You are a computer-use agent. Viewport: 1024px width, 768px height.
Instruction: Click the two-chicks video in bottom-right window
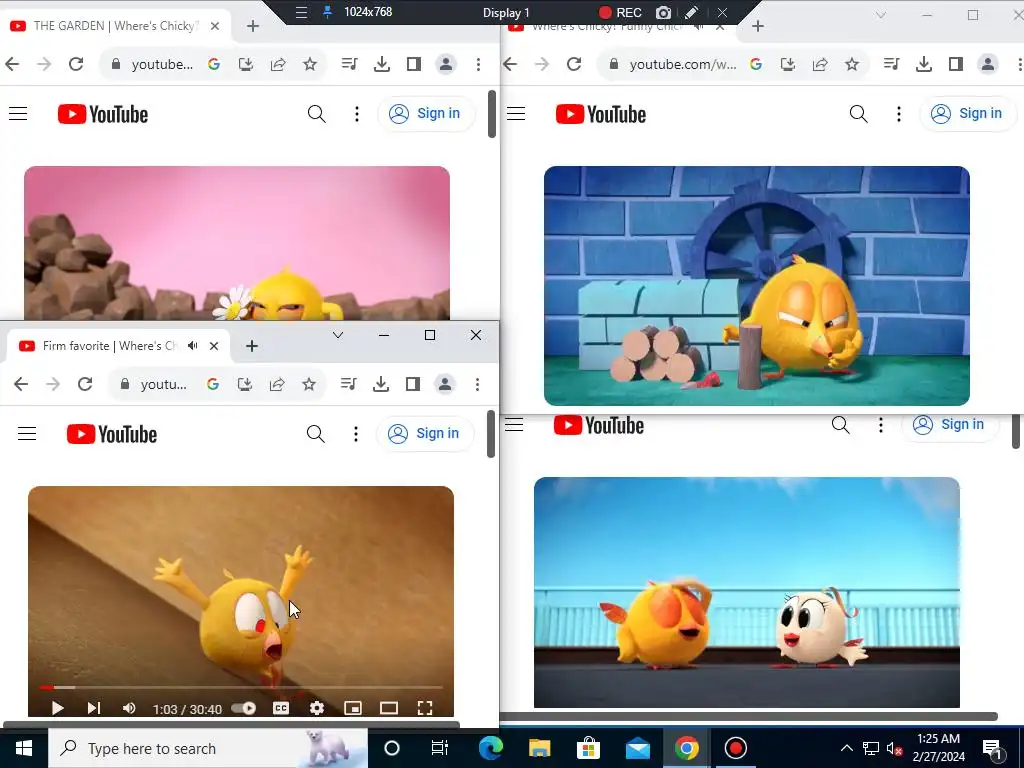point(747,592)
